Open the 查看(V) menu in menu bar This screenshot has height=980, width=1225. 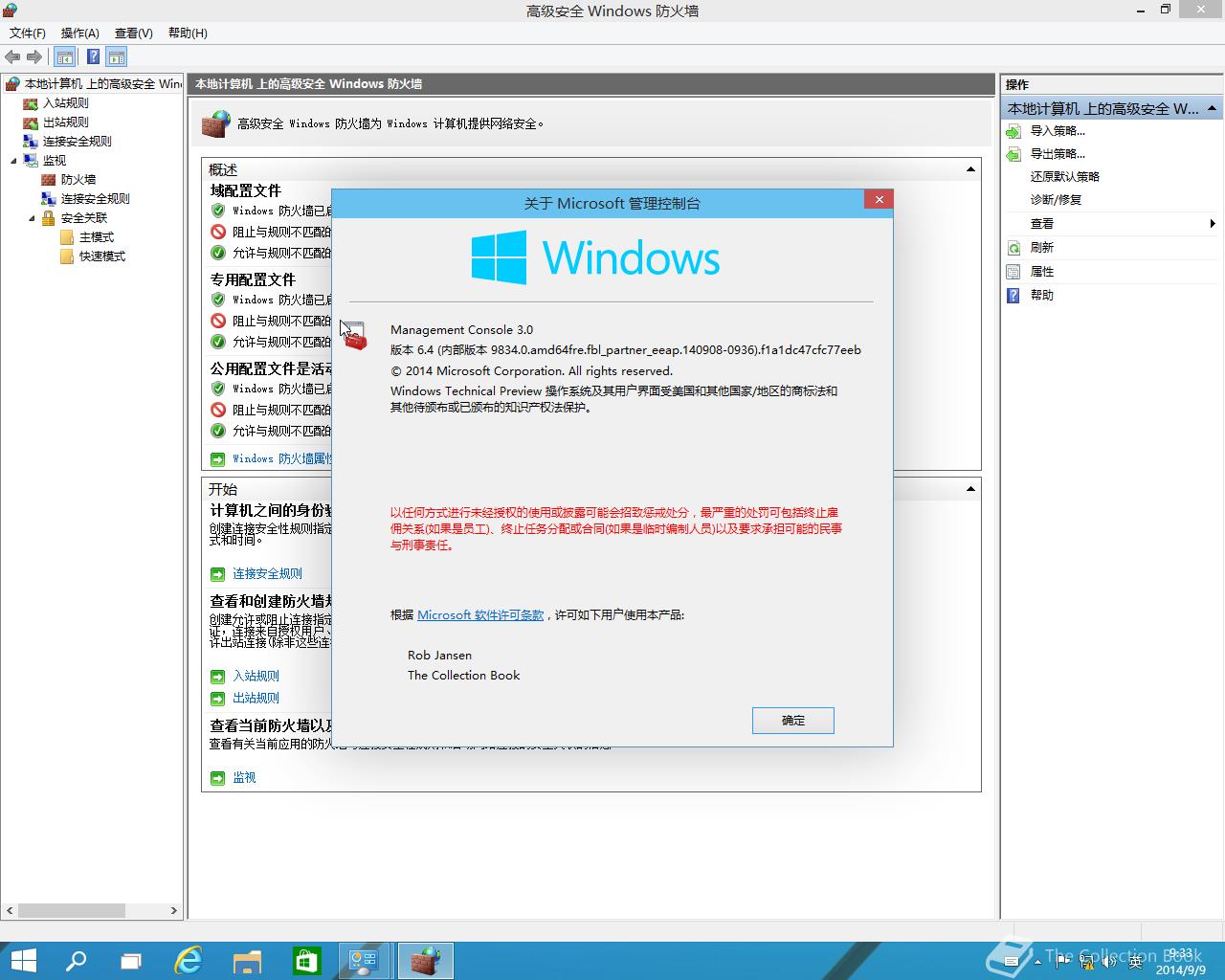(x=134, y=33)
